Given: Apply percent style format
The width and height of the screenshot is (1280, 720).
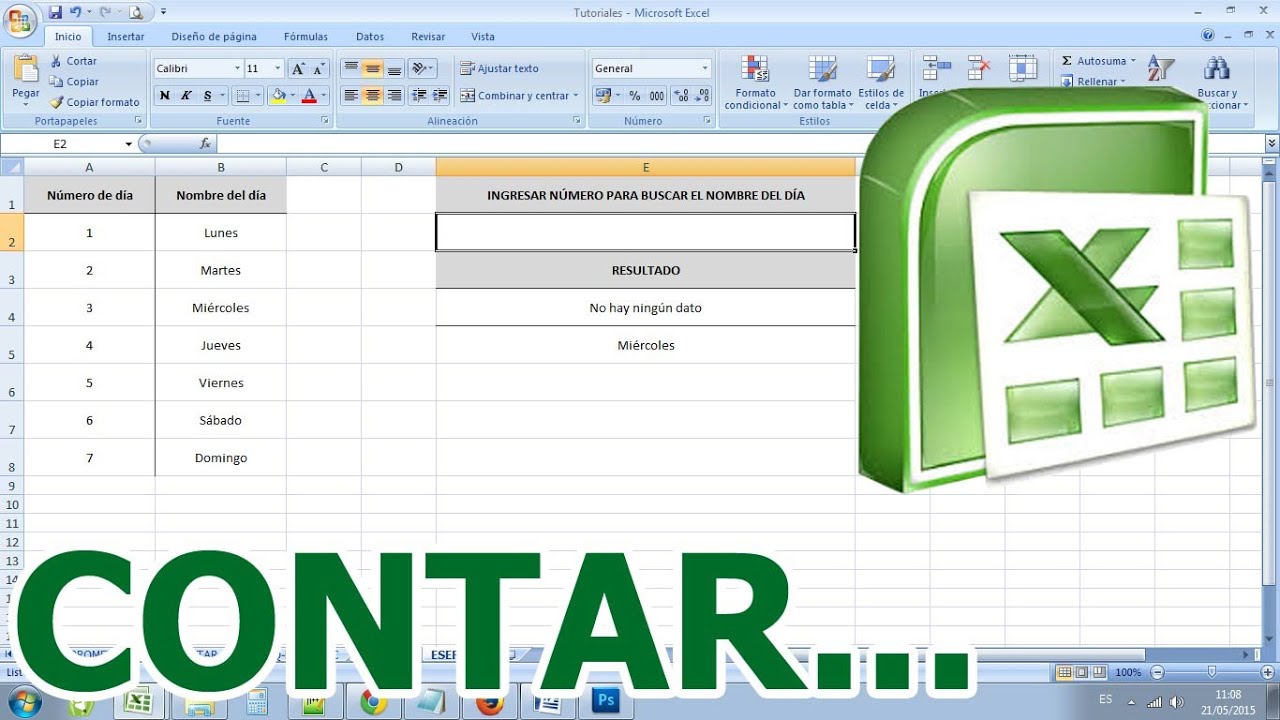Looking at the screenshot, I should pyautogui.click(x=634, y=96).
